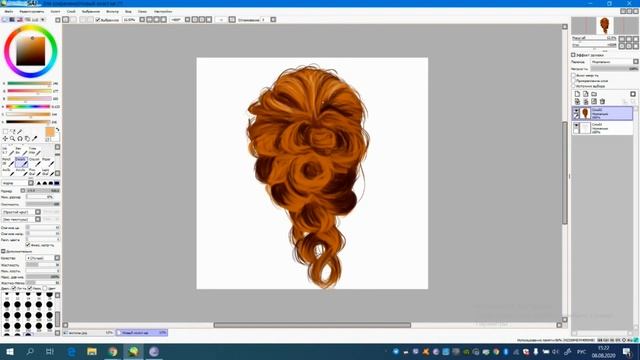
Task: Show the HSV slider panel icon
Action: click(x=20, y=20)
